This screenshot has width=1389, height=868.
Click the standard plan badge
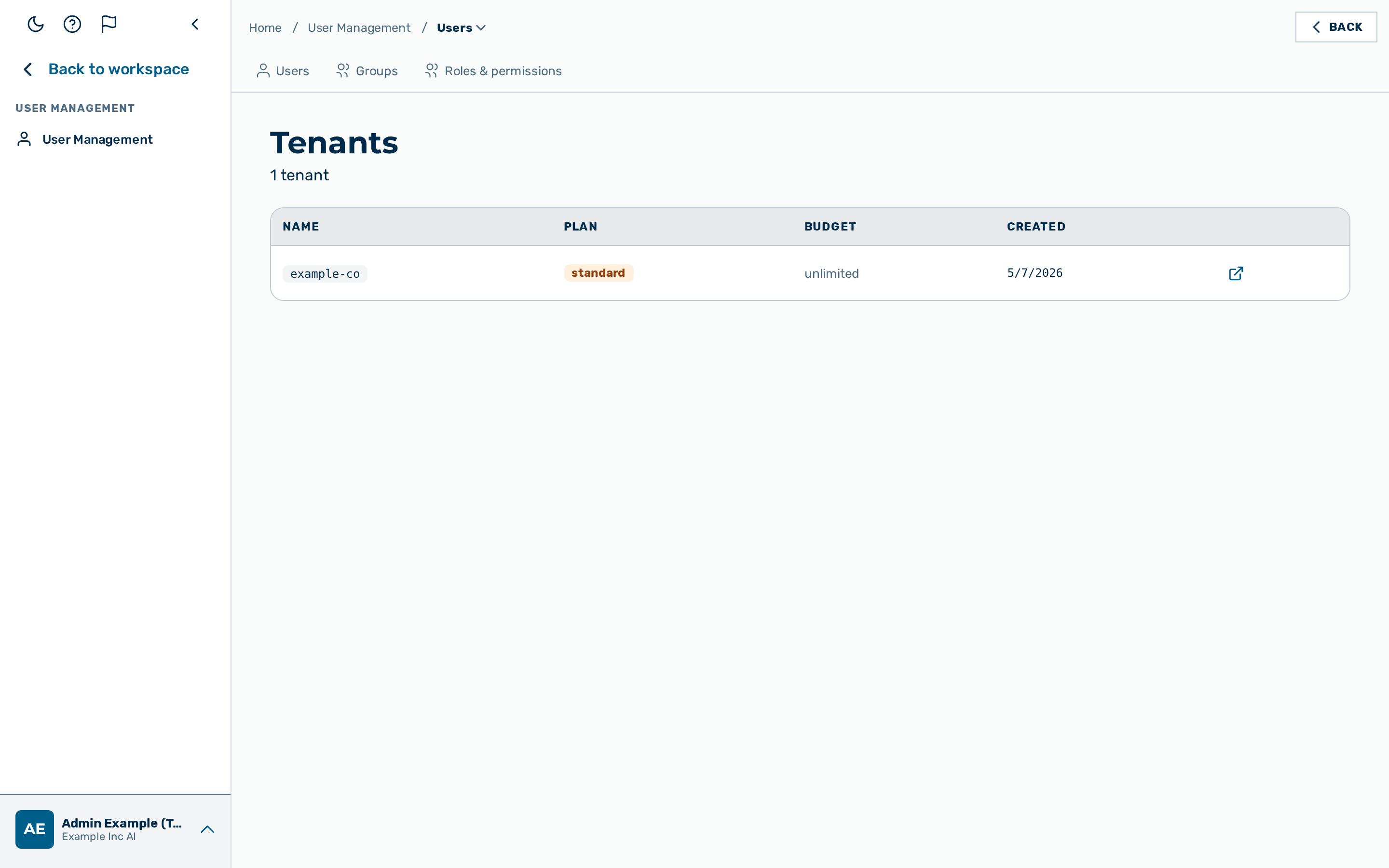coord(598,273)
